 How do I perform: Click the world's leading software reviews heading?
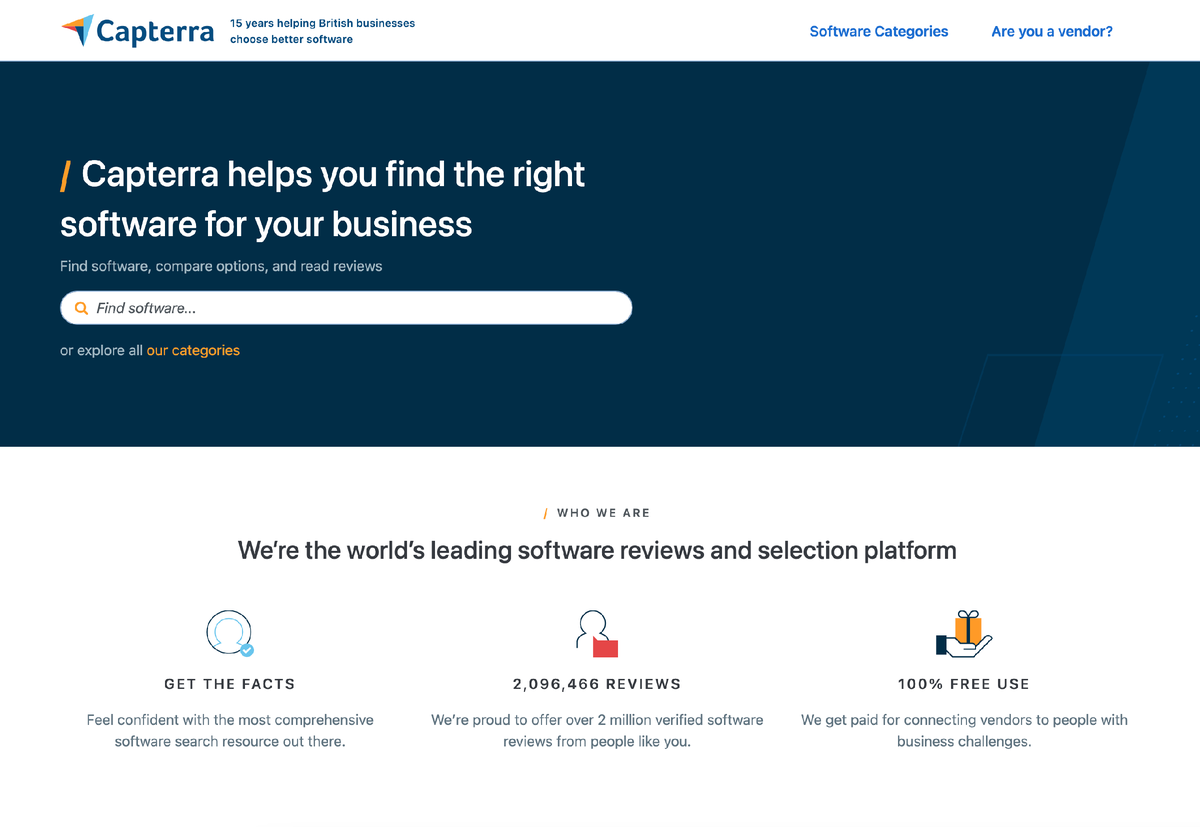coord(597,550)
